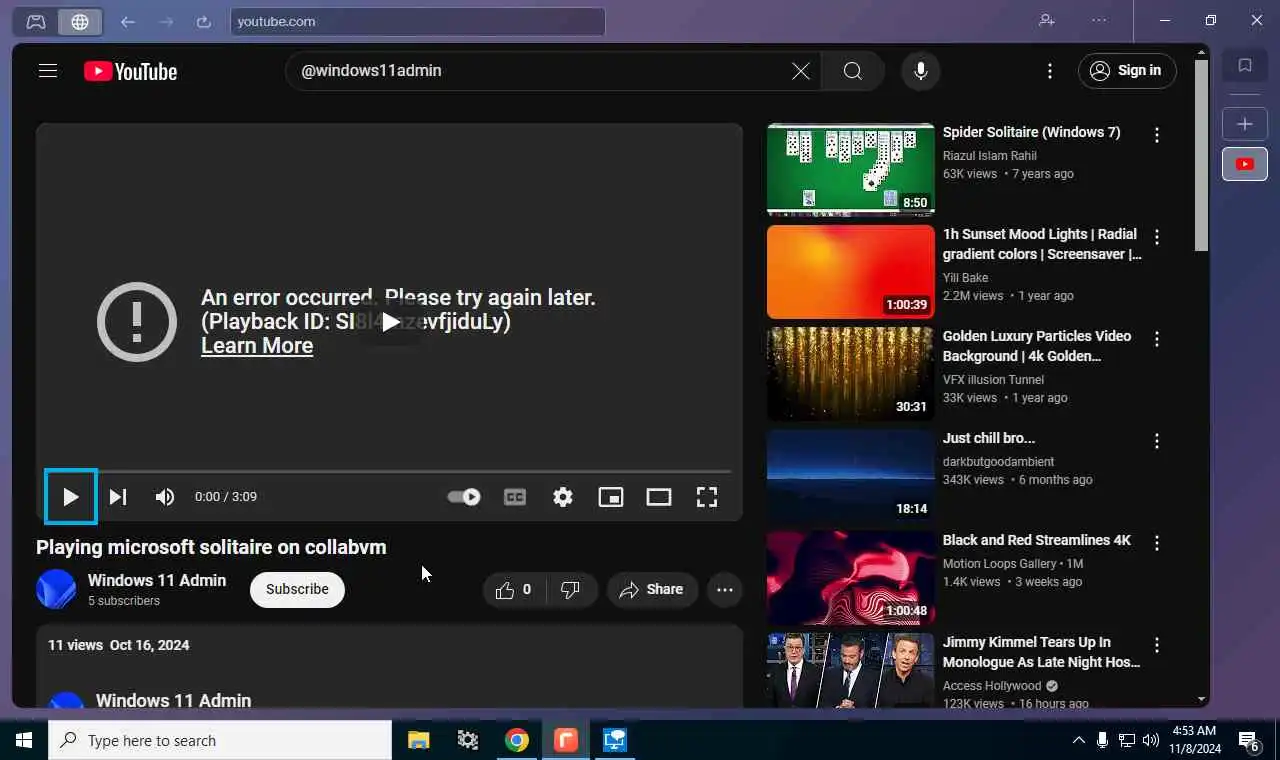Viewport: 1280px width, 760px height.
Task: Start voice search with the microphone
Action: click(x=921, y=71)
